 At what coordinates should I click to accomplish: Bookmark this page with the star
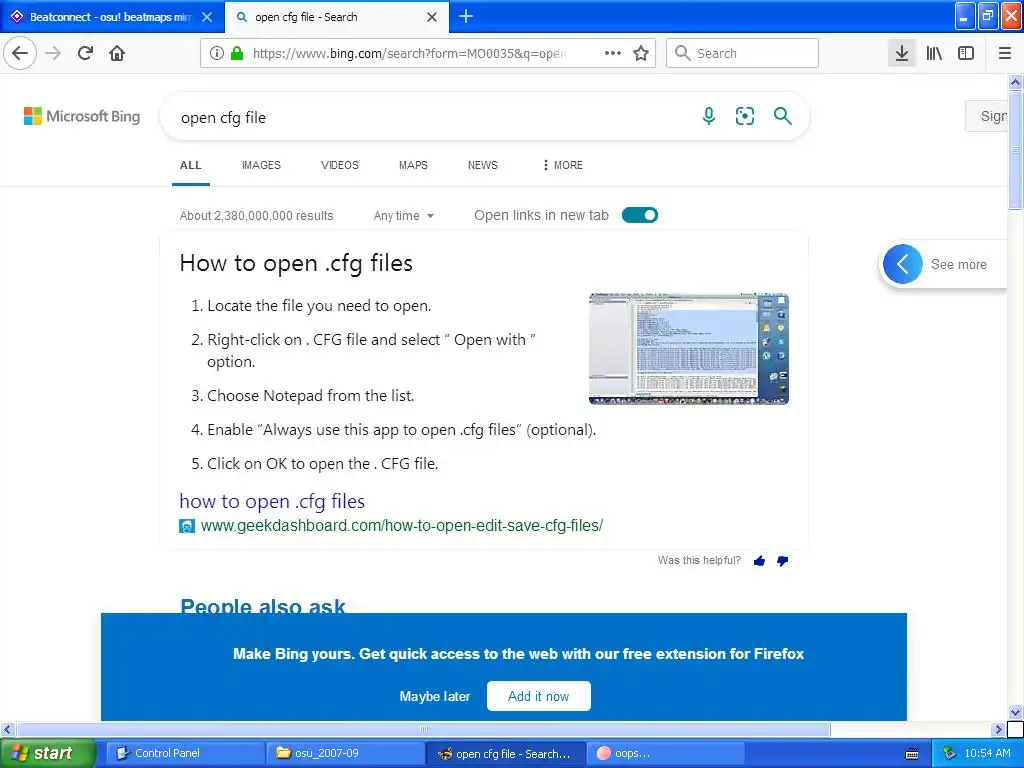[641, 54]
